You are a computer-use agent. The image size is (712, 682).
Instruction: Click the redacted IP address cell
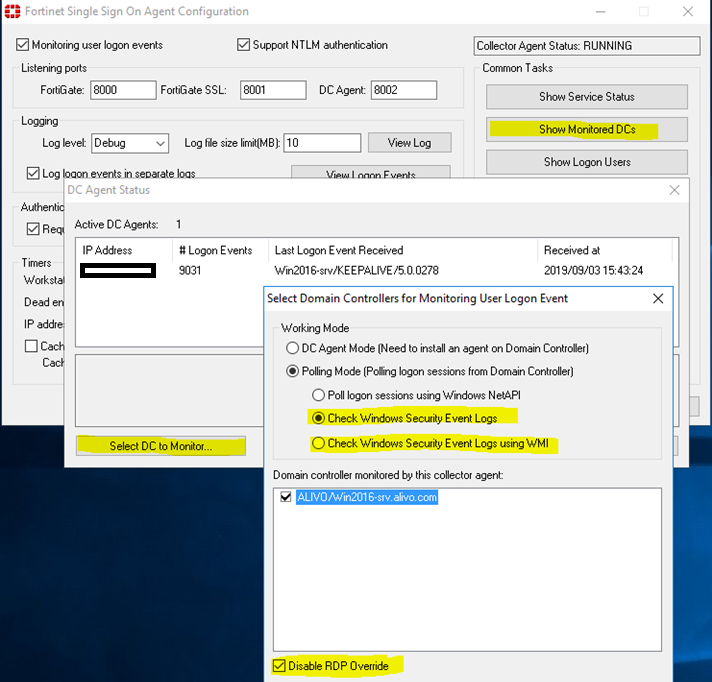click(x=118, y=271)
